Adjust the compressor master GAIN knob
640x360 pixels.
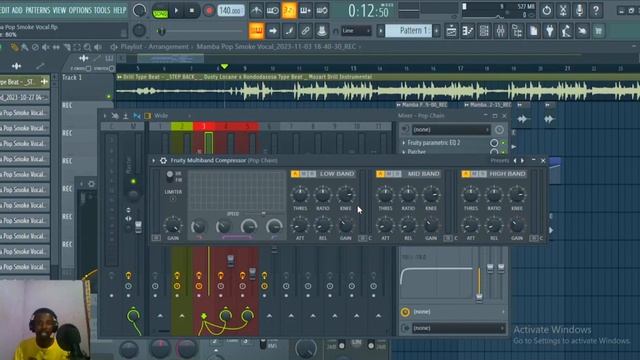click(173, 225)
